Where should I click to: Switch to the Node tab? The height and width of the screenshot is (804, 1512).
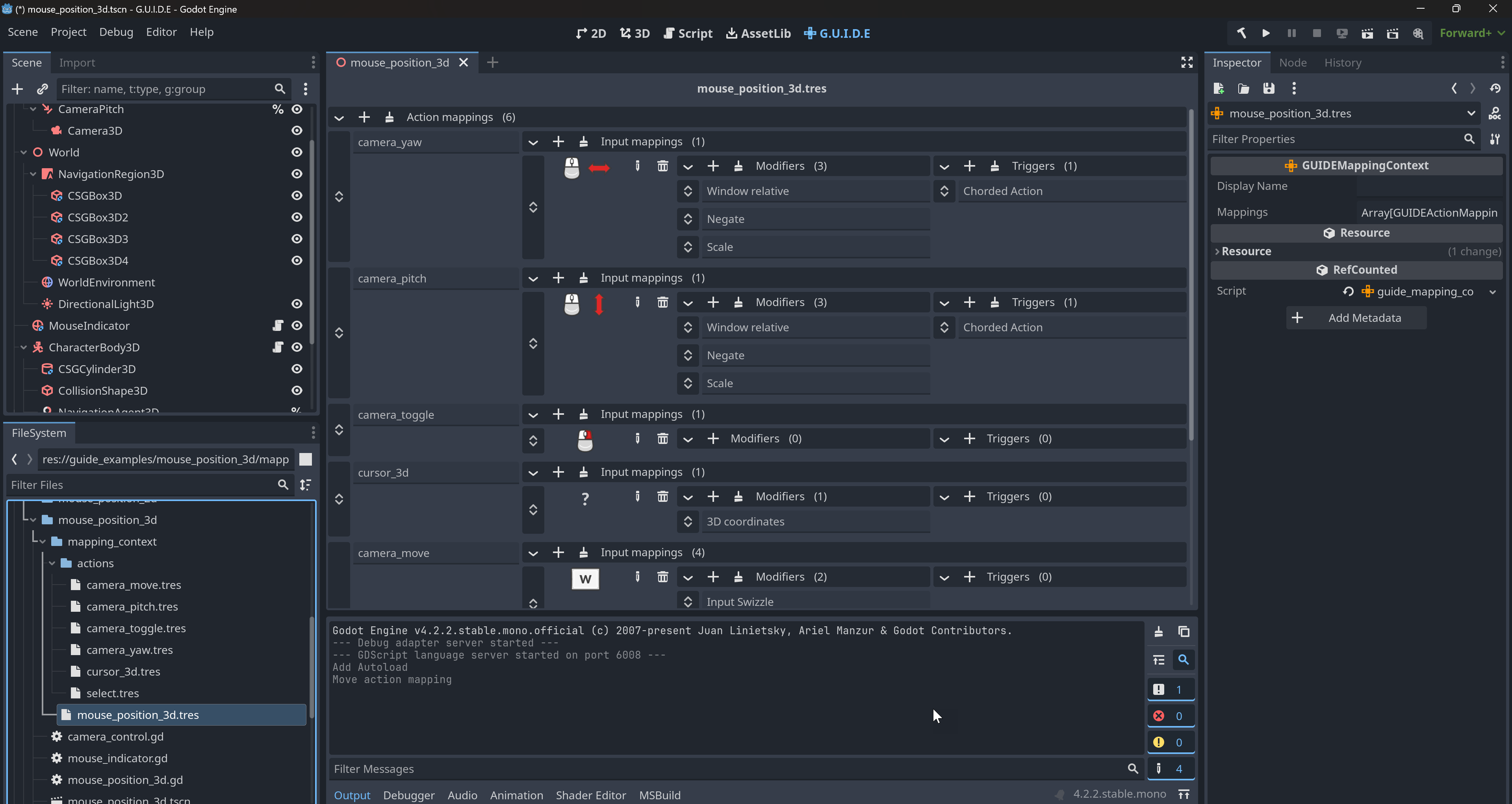coord(1293,63)
